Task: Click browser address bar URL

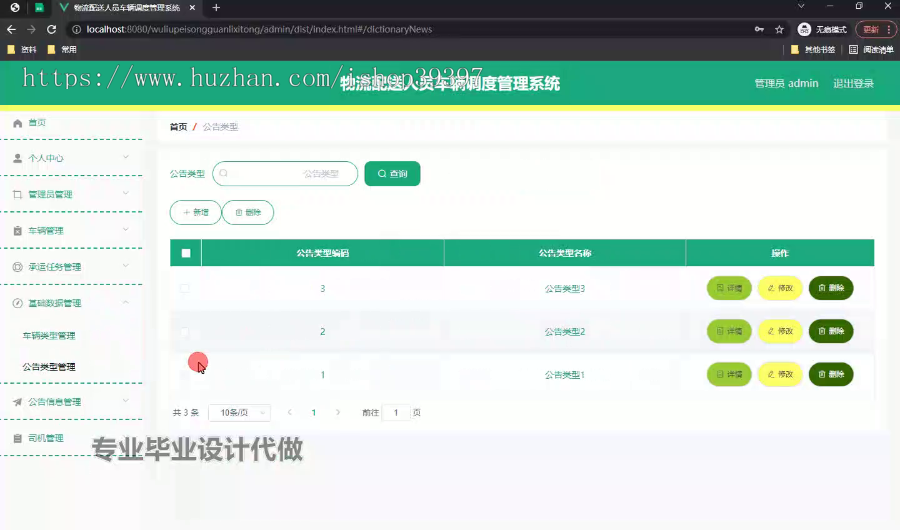Action: 259,29
